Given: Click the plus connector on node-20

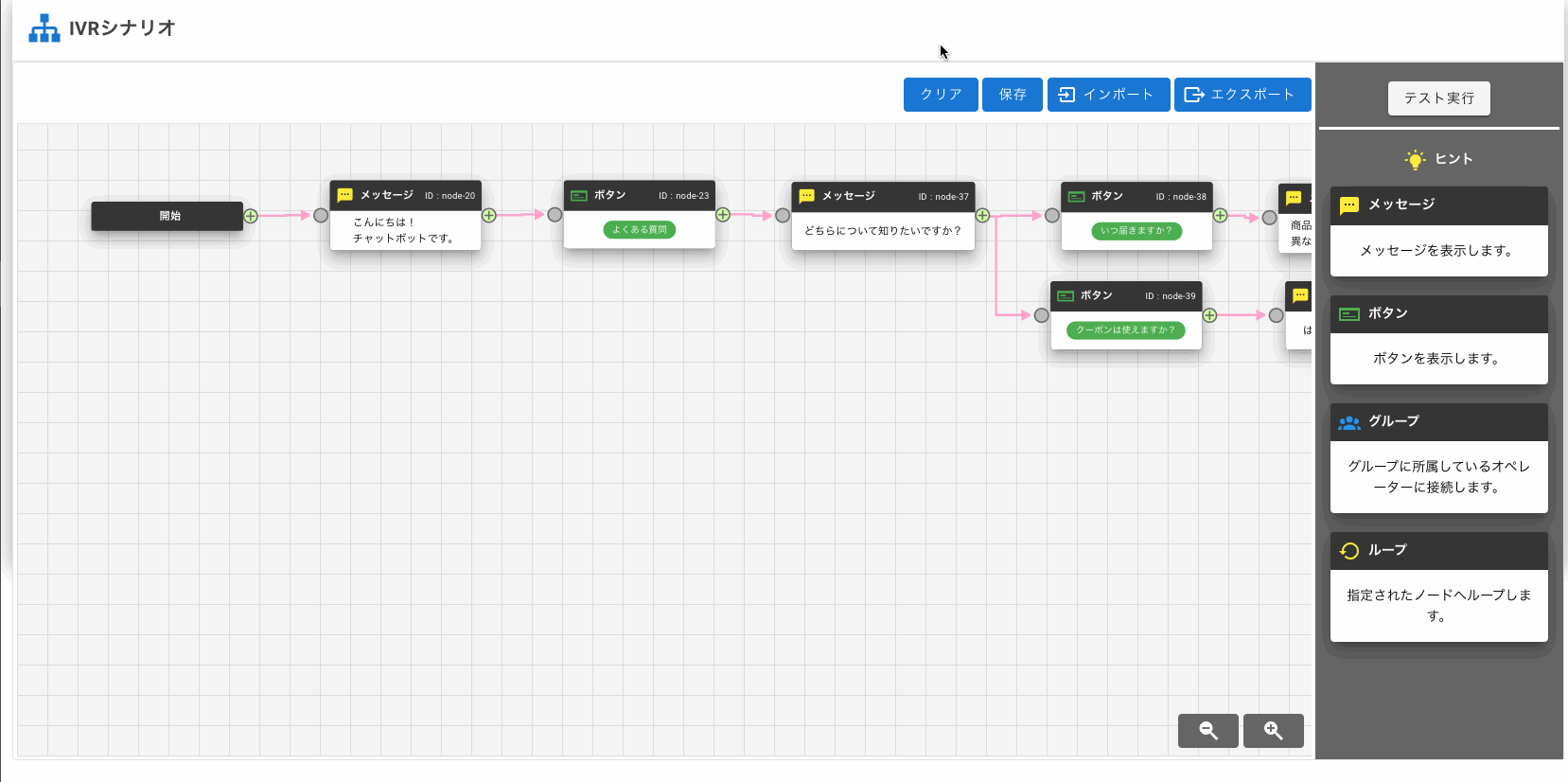Looking at the screenshot, I should (489, 216).
